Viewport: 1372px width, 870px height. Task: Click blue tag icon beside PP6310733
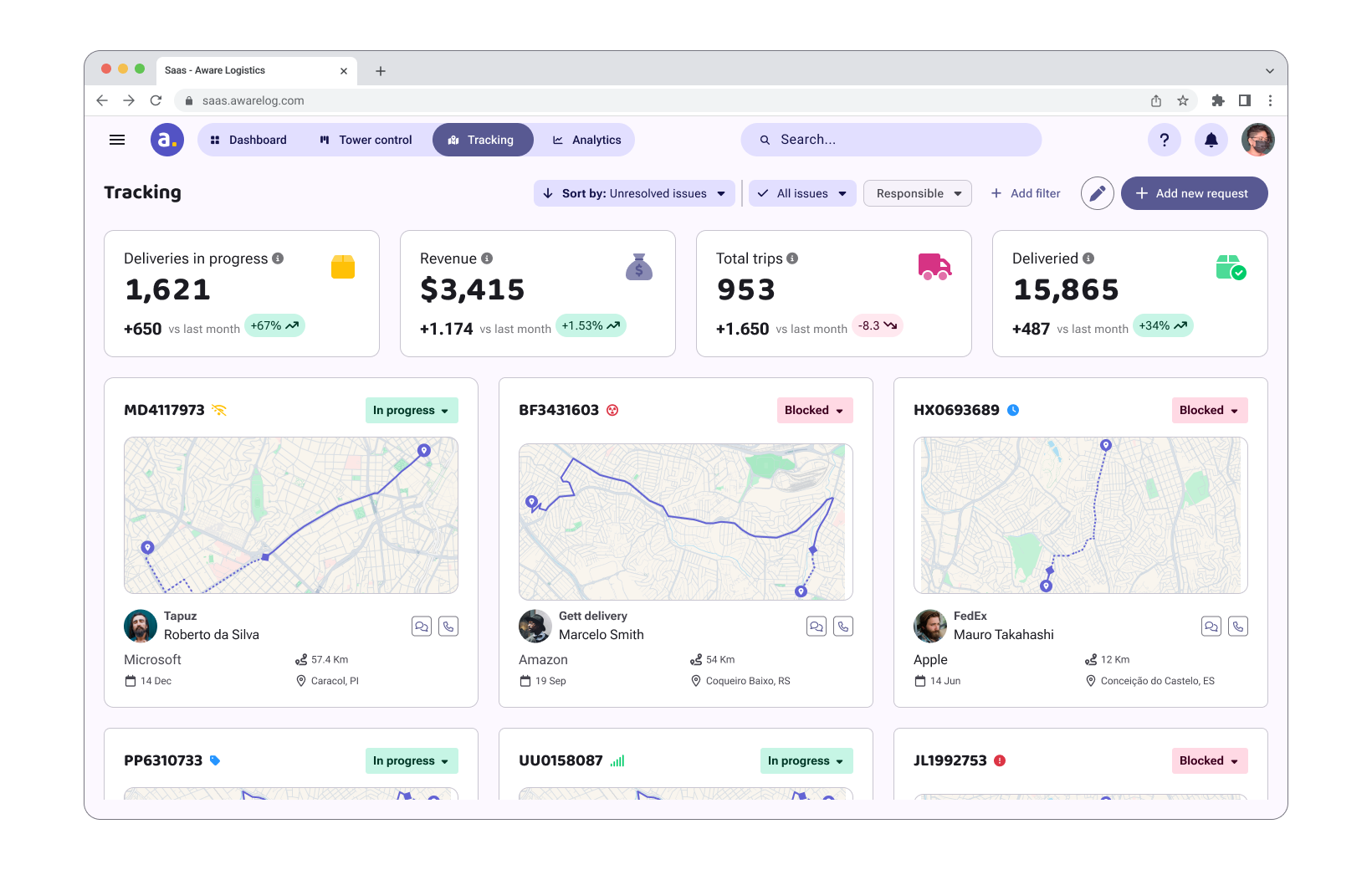(x=215, y=760)
